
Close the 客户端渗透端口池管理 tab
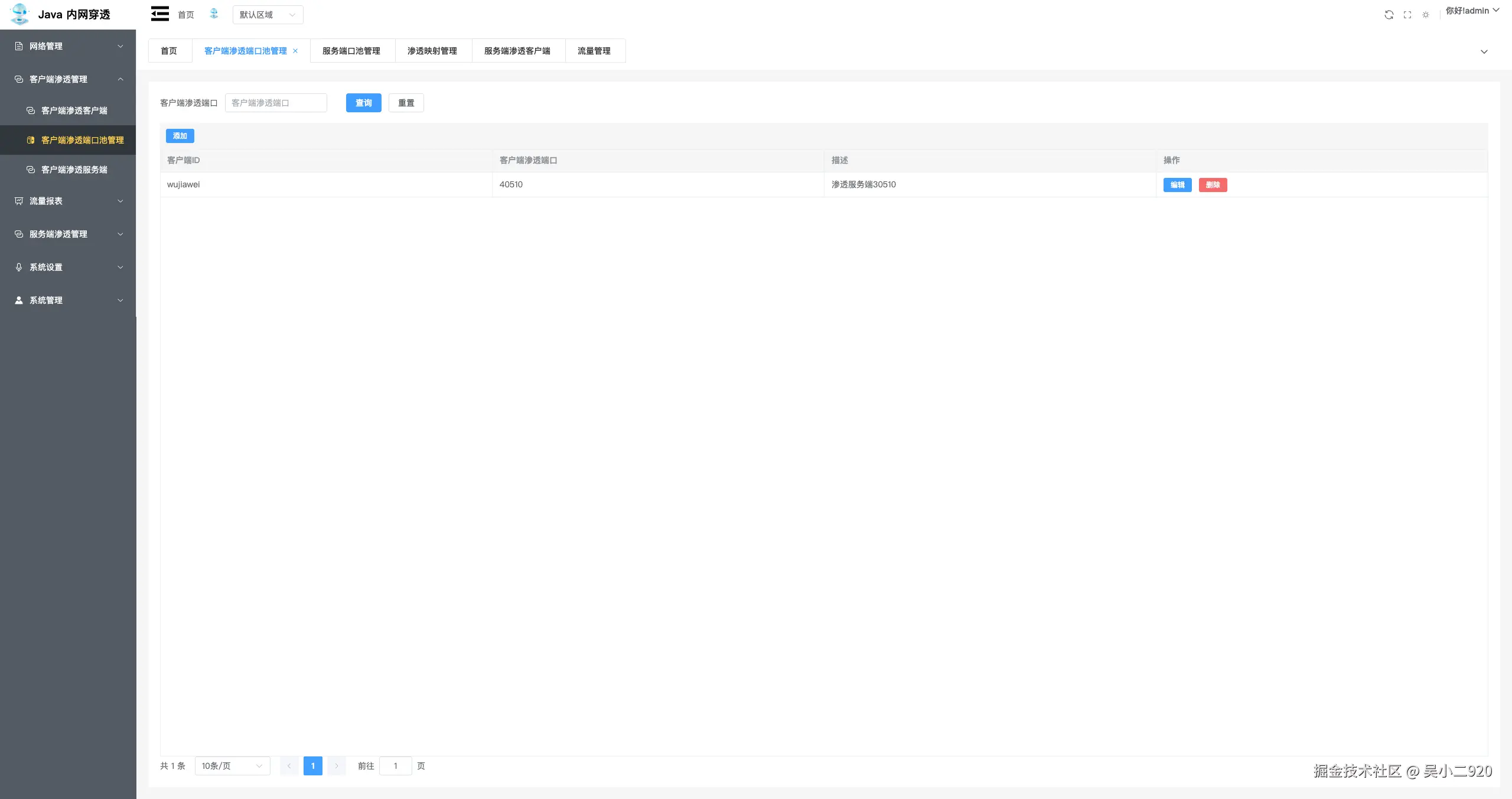point(295,51)
